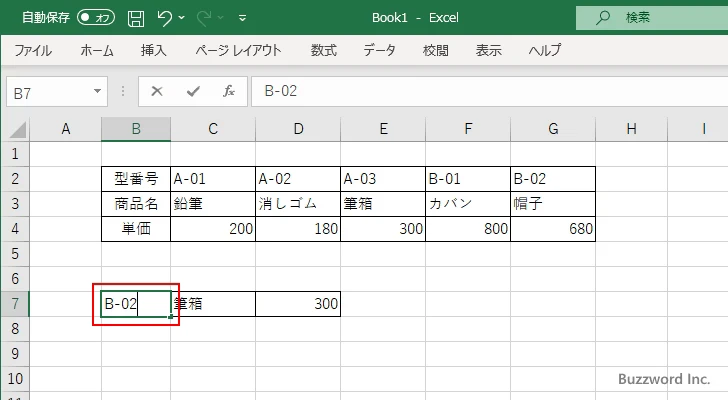Open the Undo history dropdown arrow
The image size is (728, 400).
[x=182, y=18]
